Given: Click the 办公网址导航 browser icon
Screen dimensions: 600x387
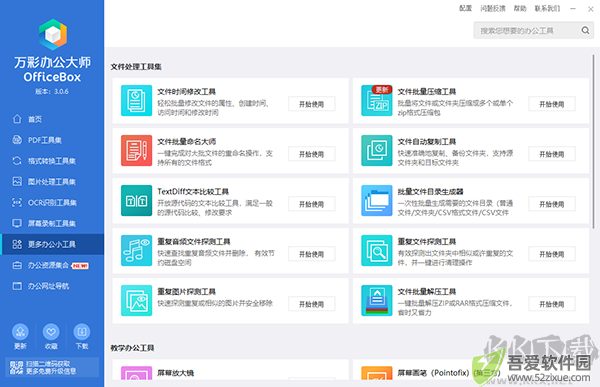Looking at the screenshot, I should [17, 286].
